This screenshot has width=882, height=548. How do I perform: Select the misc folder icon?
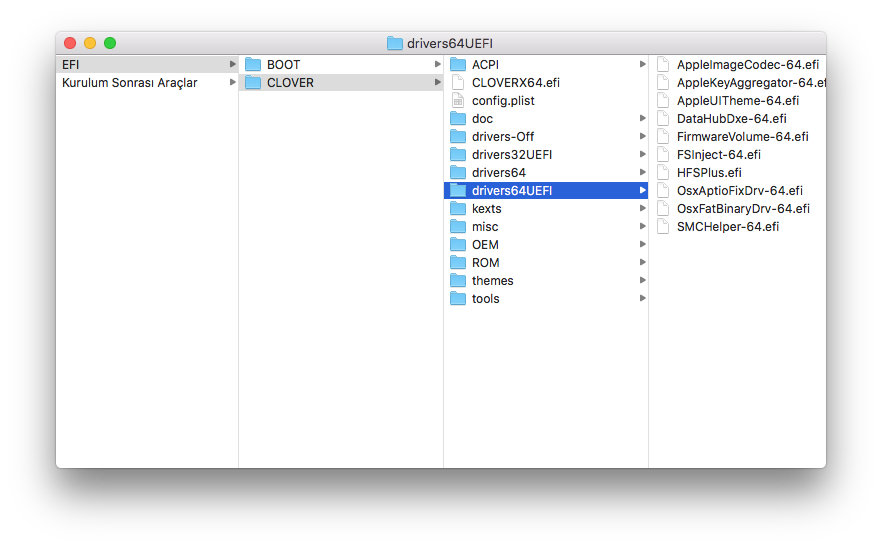pyautogui.click(x=458, y=227)
